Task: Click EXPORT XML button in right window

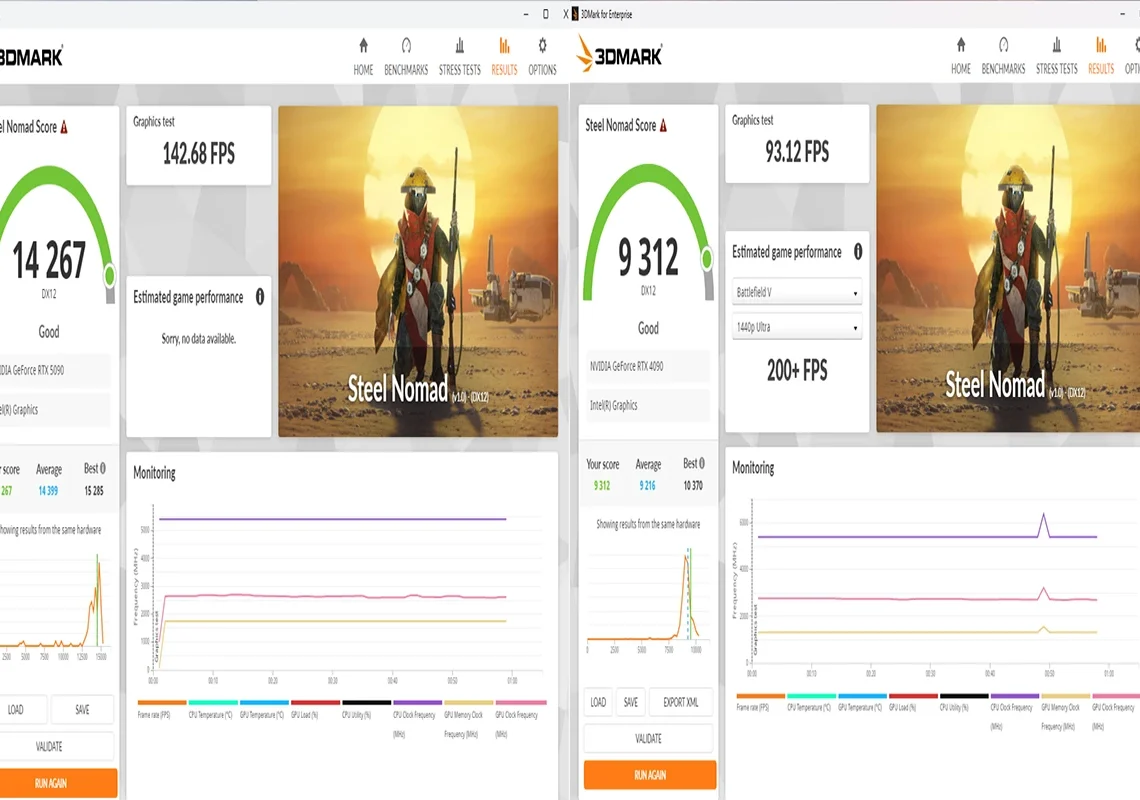Action: [x=681, y=702]
